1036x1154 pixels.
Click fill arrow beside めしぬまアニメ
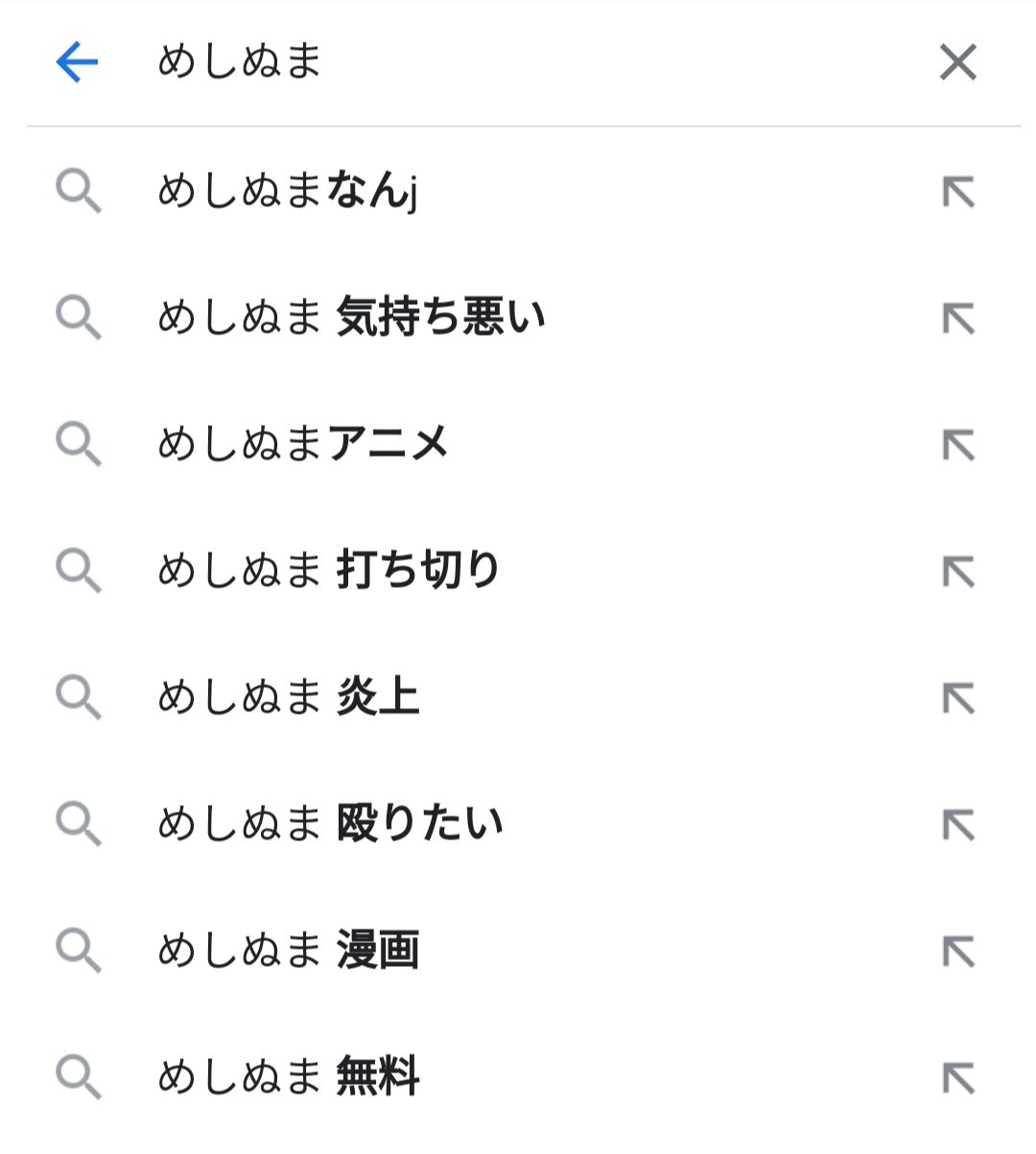click(x=958, y=445)
